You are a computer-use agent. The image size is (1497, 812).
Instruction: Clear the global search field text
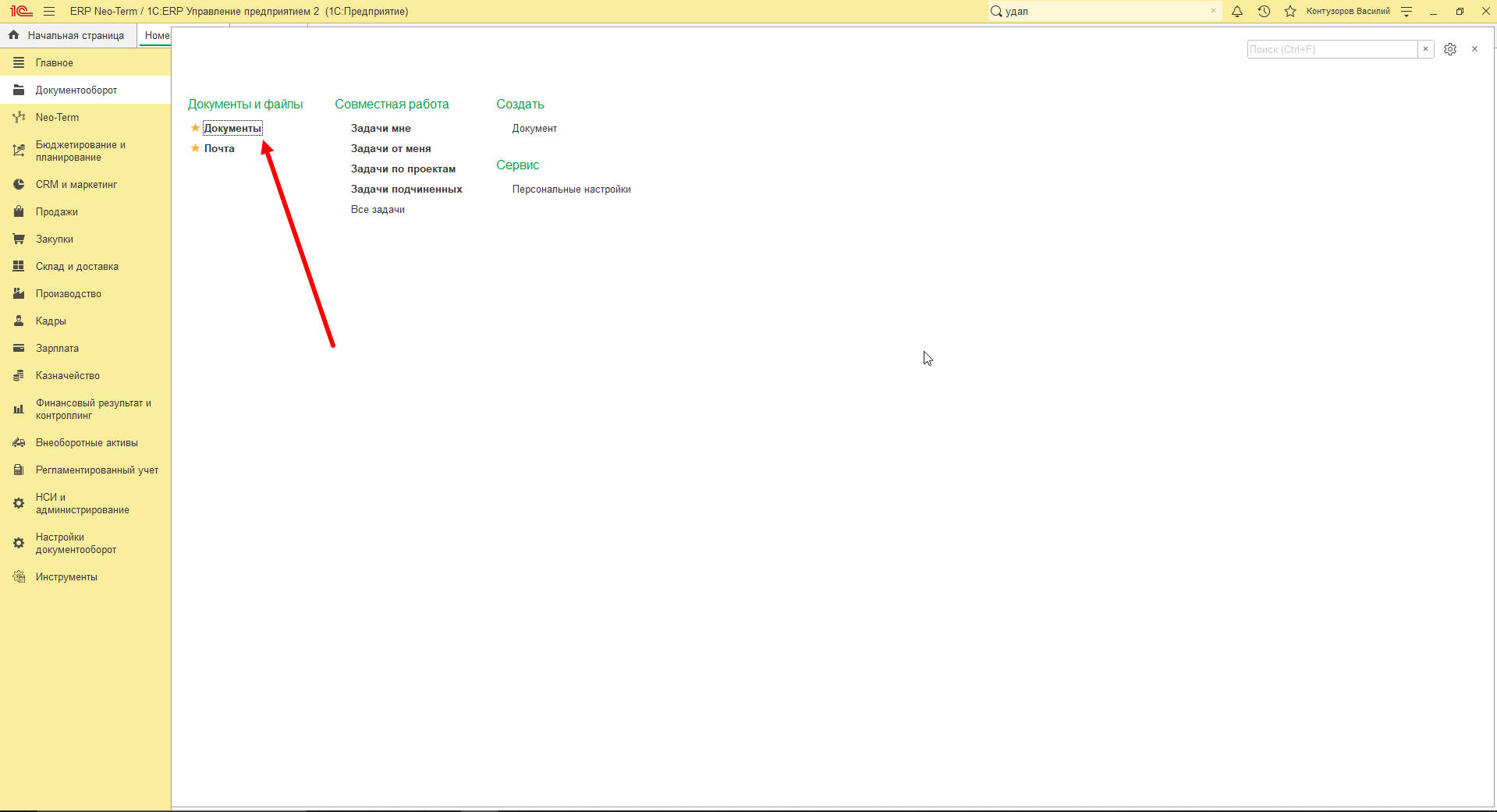(1213, 11)
